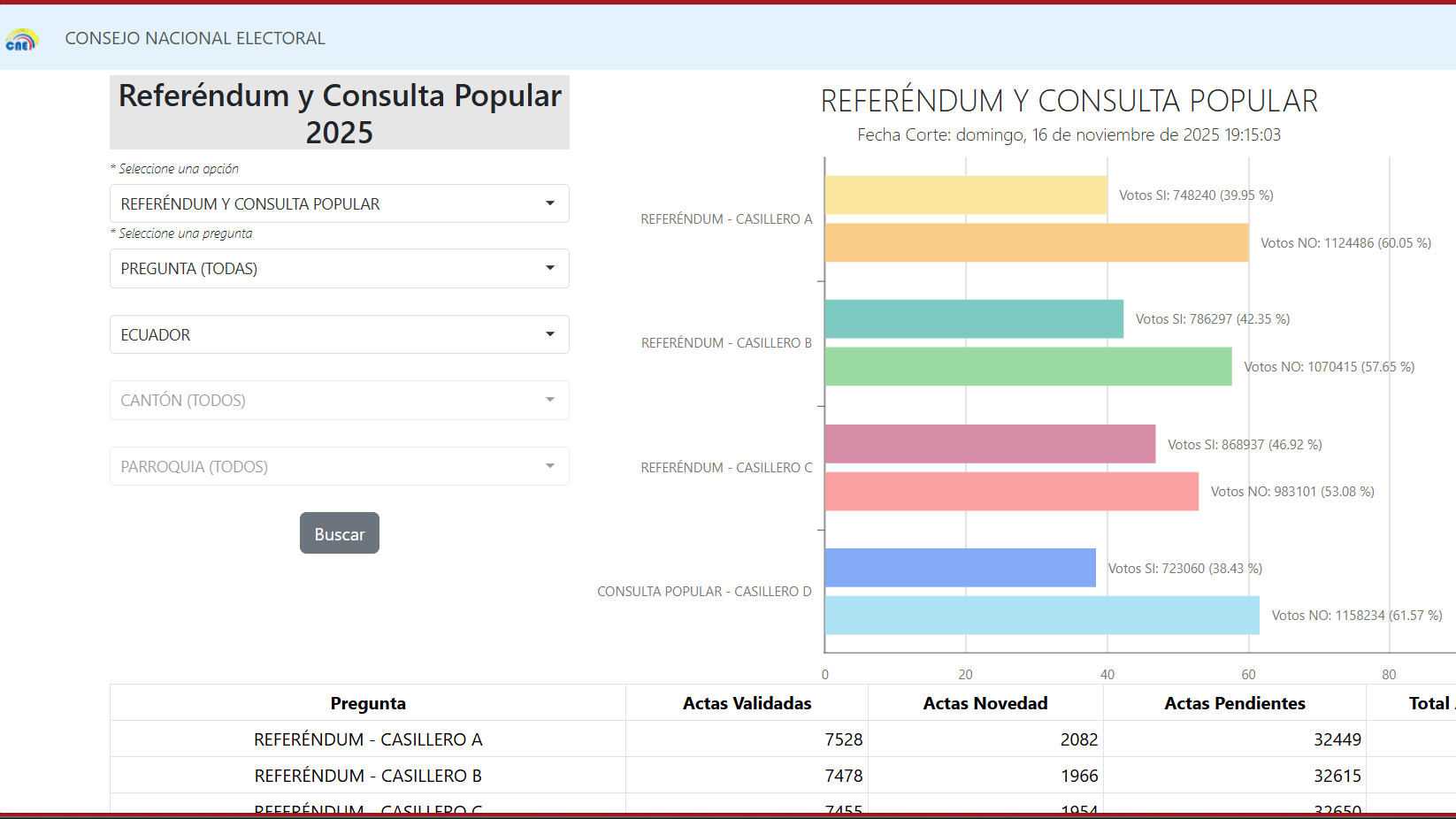Click the CNE logo icon
Viewport: 1456px width, 819px height.
point(21,40)
